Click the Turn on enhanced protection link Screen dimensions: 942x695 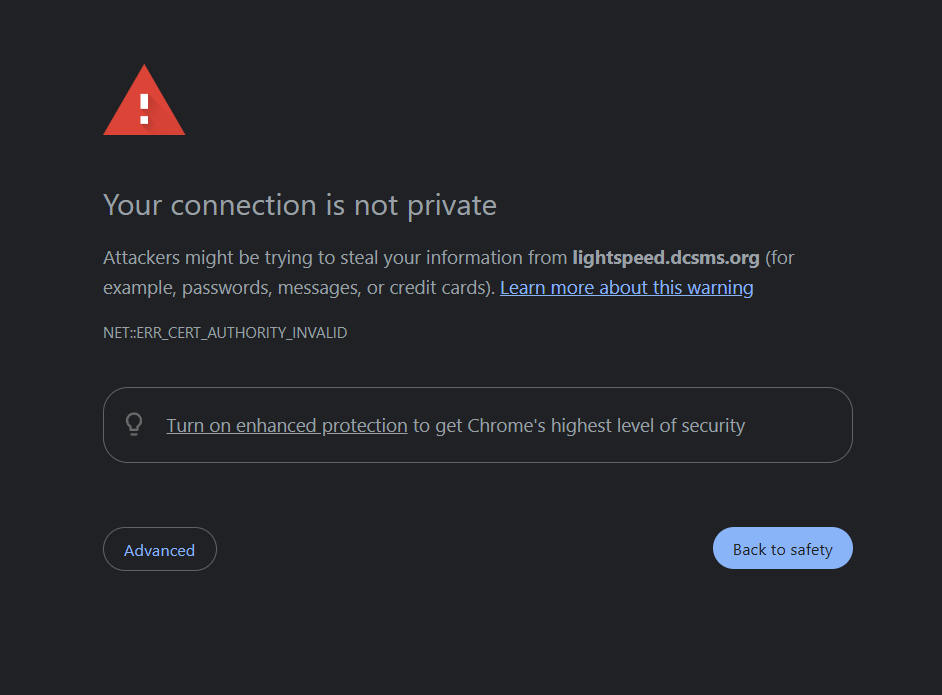(x=287, y=426)
